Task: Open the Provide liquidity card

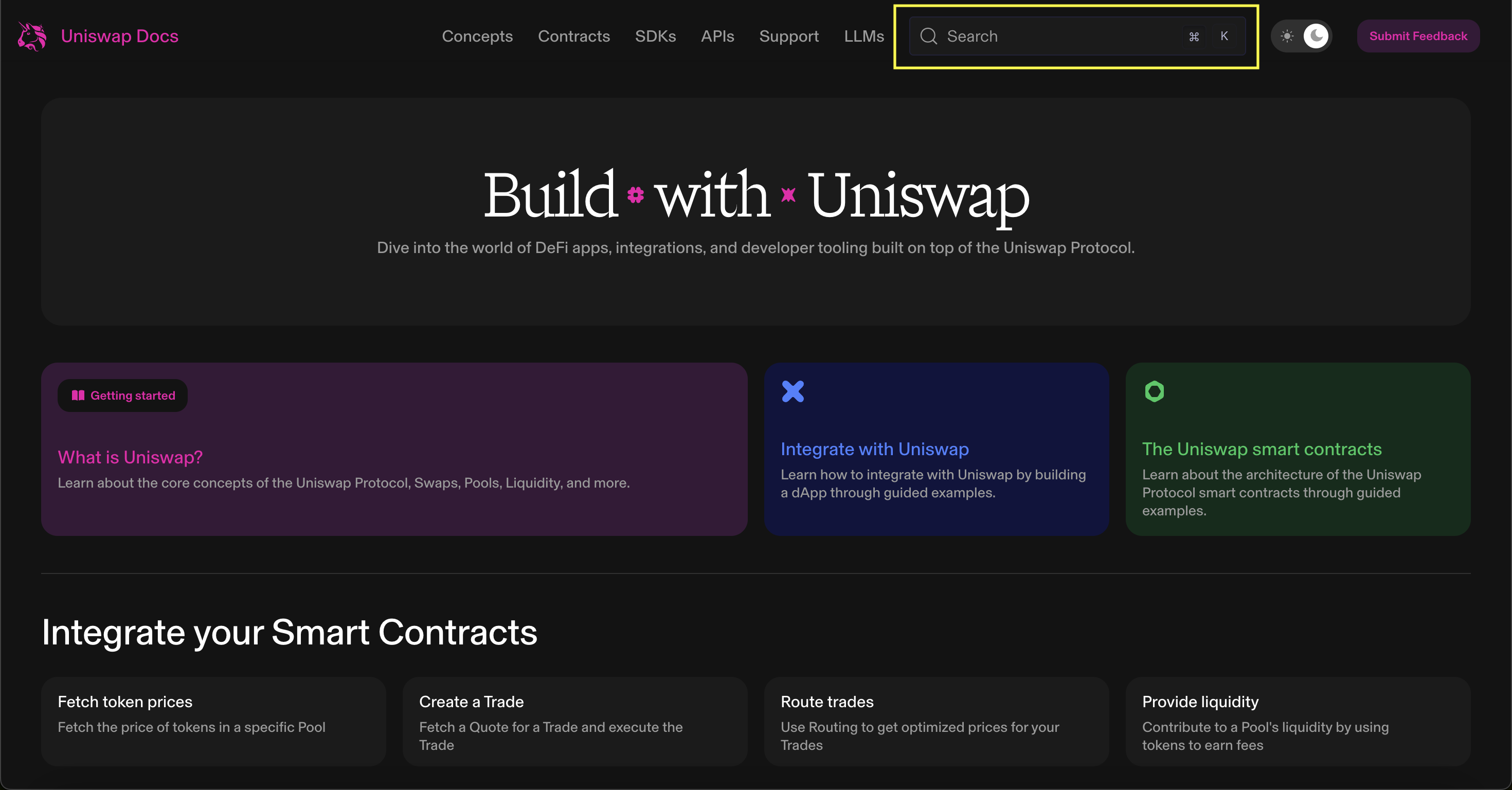Action: point(1297,721)
